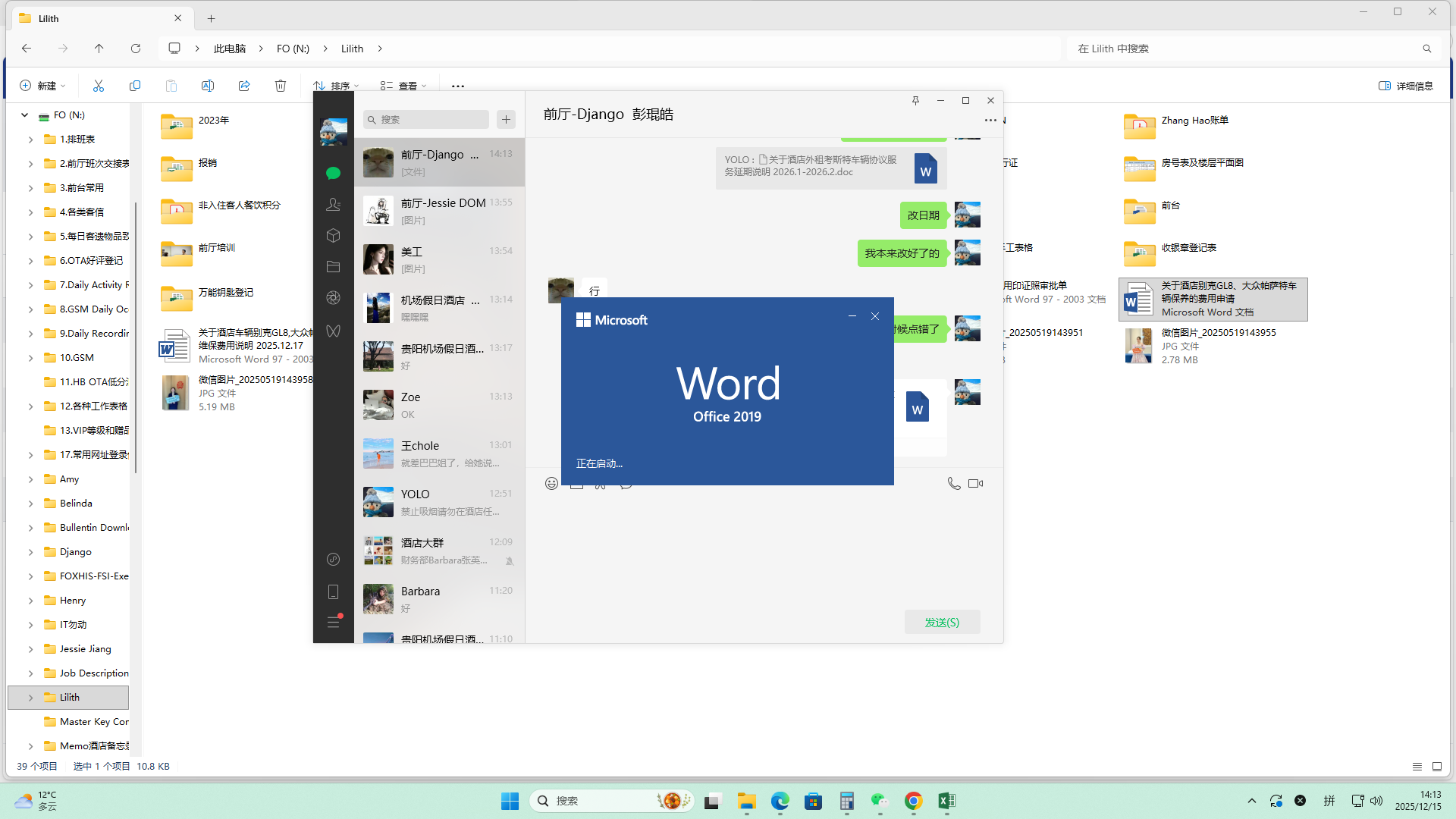Open the YOLO chat conversation

coord(439,502)
